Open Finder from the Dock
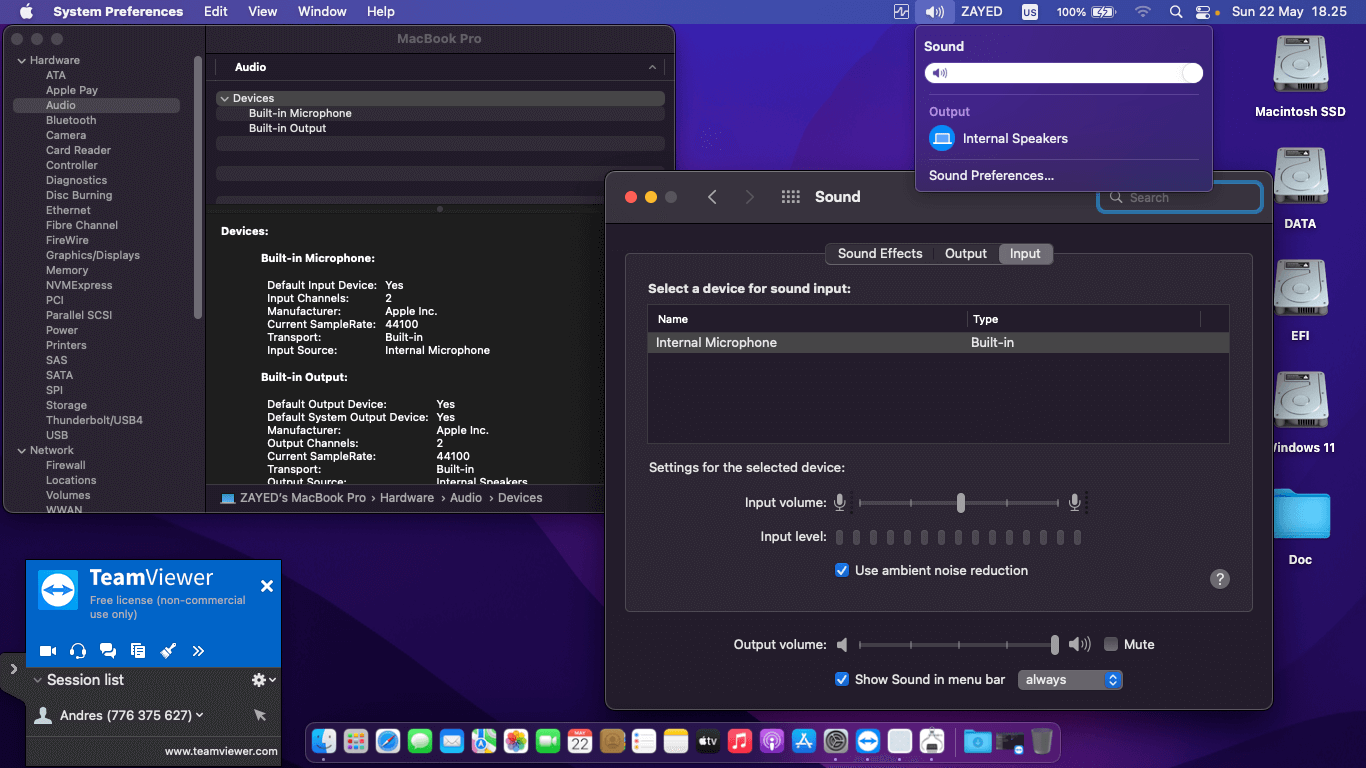Viewport: 1366px width, 768px height. click(x=323, y=741)
